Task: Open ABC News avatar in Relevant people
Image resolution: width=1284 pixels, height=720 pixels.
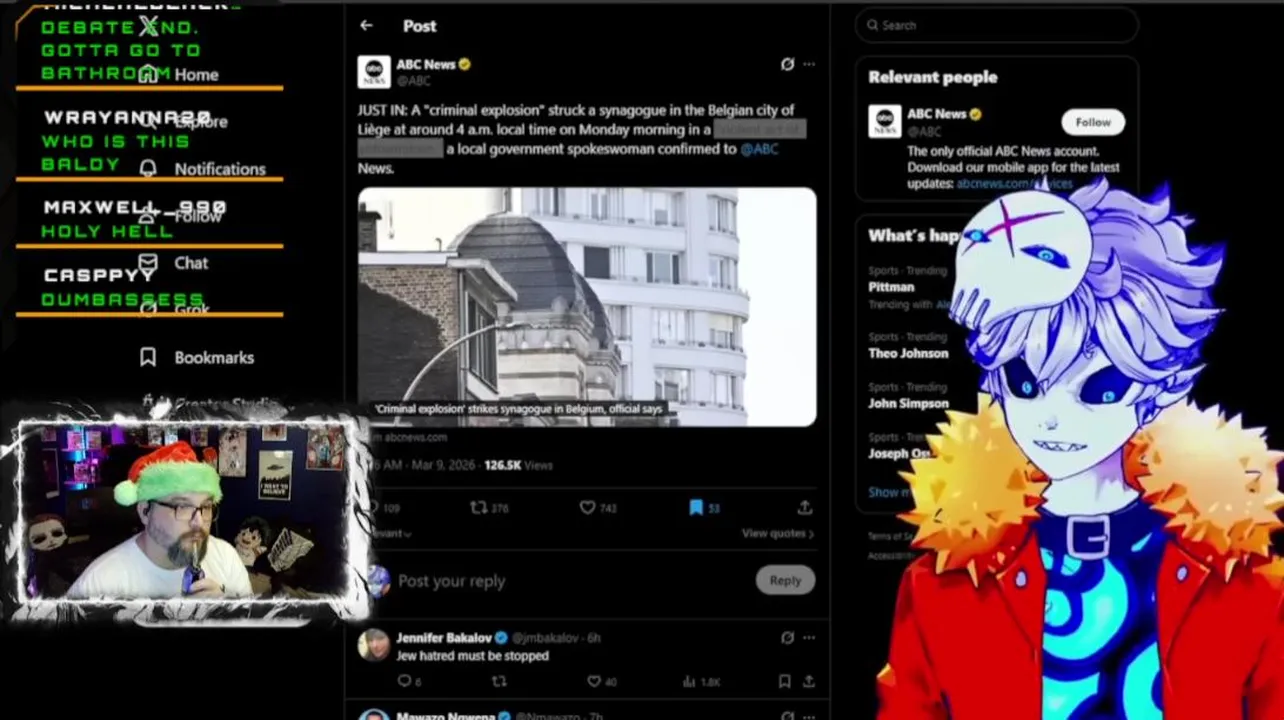Action: click(x=884, y=122)
